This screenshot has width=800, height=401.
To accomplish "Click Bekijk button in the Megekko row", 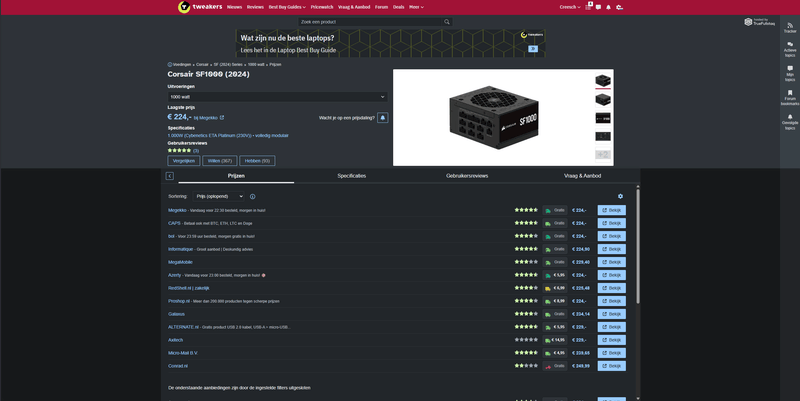I will point(611,210).
